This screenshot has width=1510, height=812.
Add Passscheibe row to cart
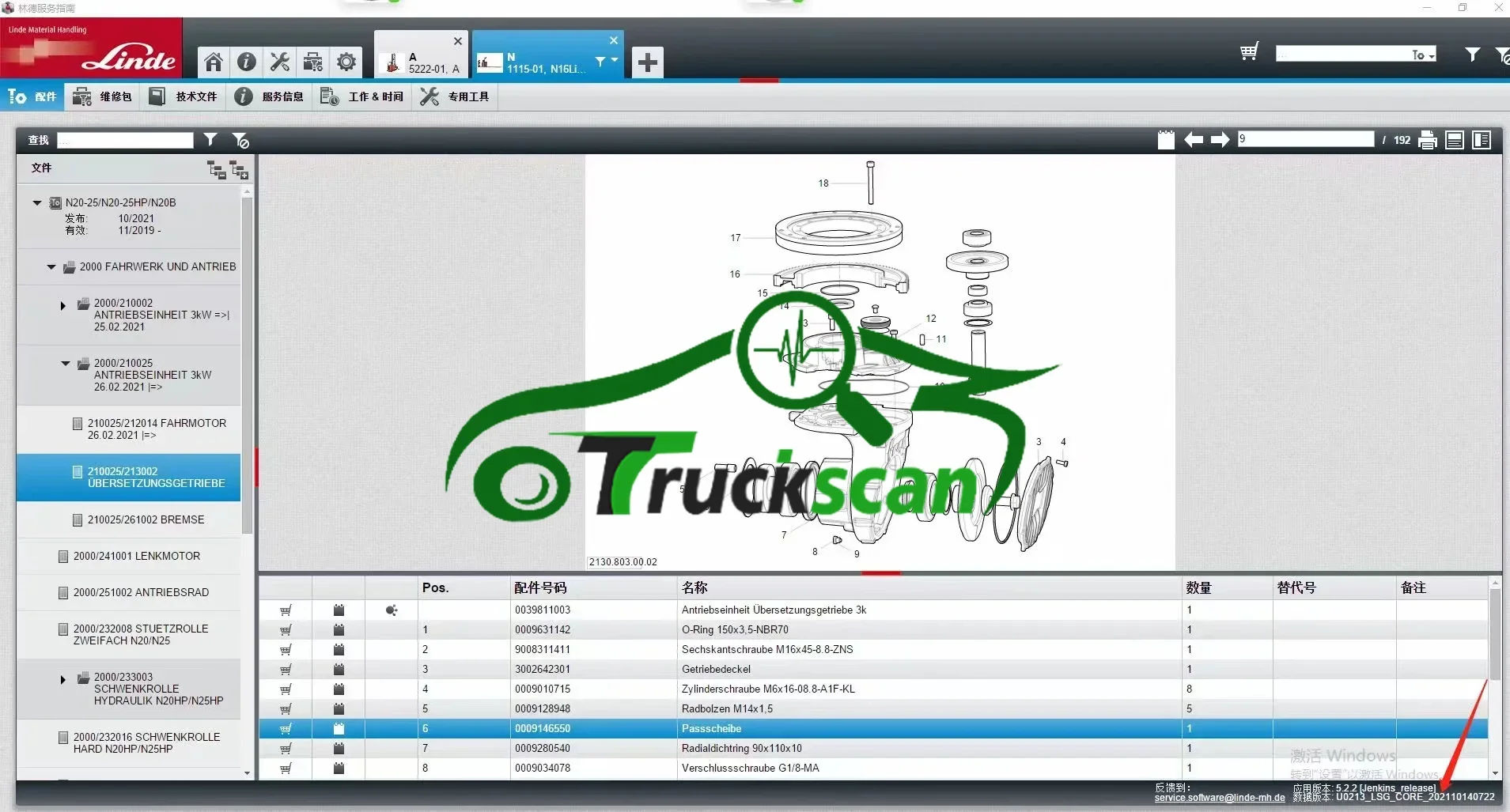(286, 728)
